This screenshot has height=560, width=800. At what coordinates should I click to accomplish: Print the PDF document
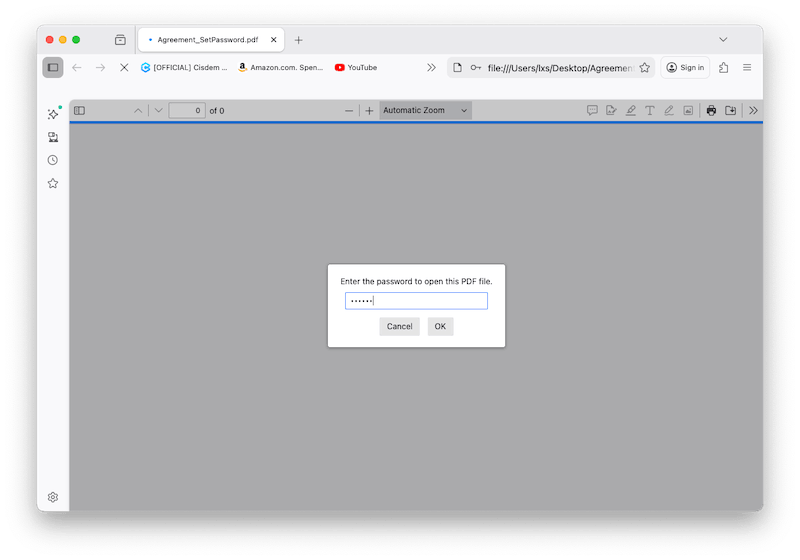pyautogui.click(x=711, y=111)
